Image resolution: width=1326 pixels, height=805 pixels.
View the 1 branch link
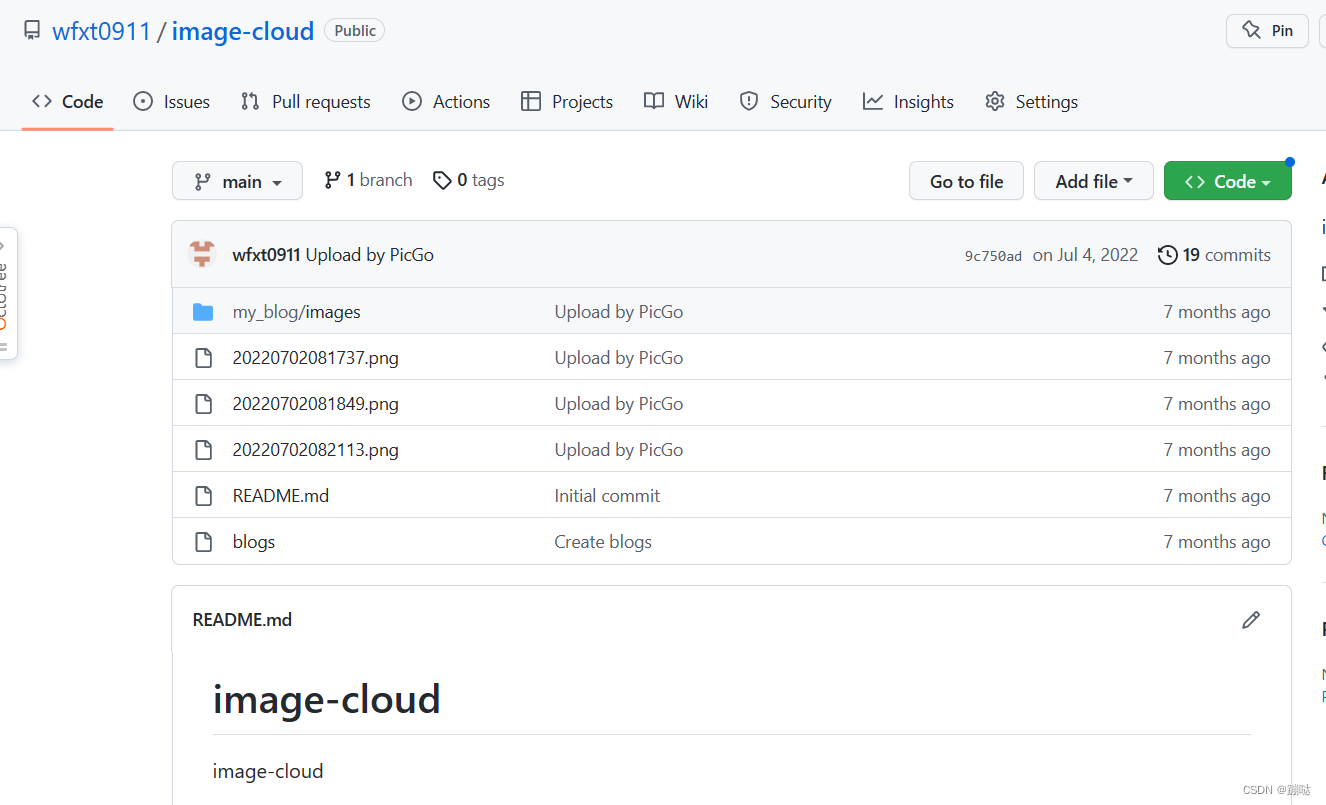pyautogui.click(x=368, y=180)
